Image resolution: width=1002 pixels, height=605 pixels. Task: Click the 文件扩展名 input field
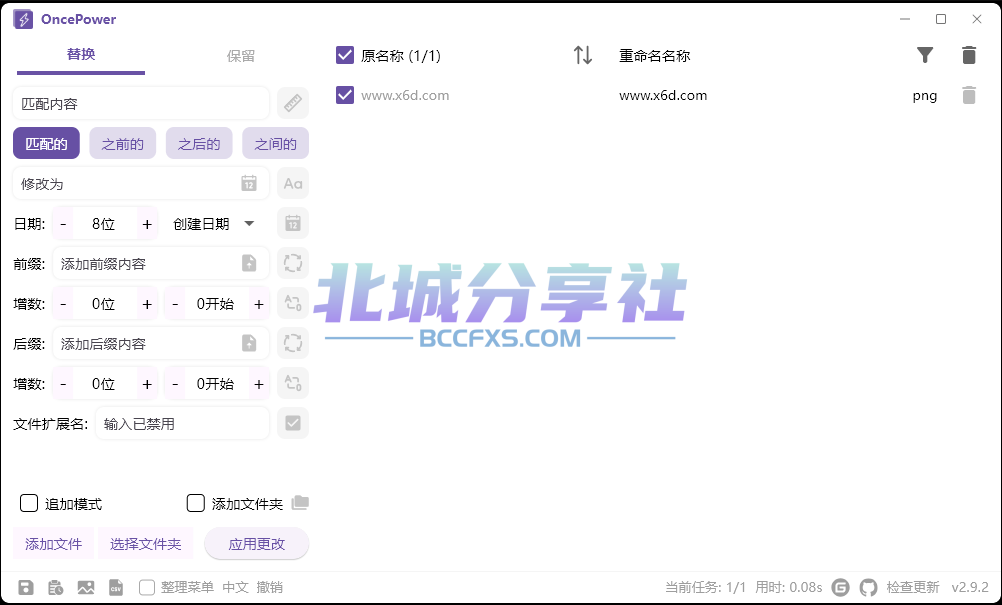click(x=182, y=423)
